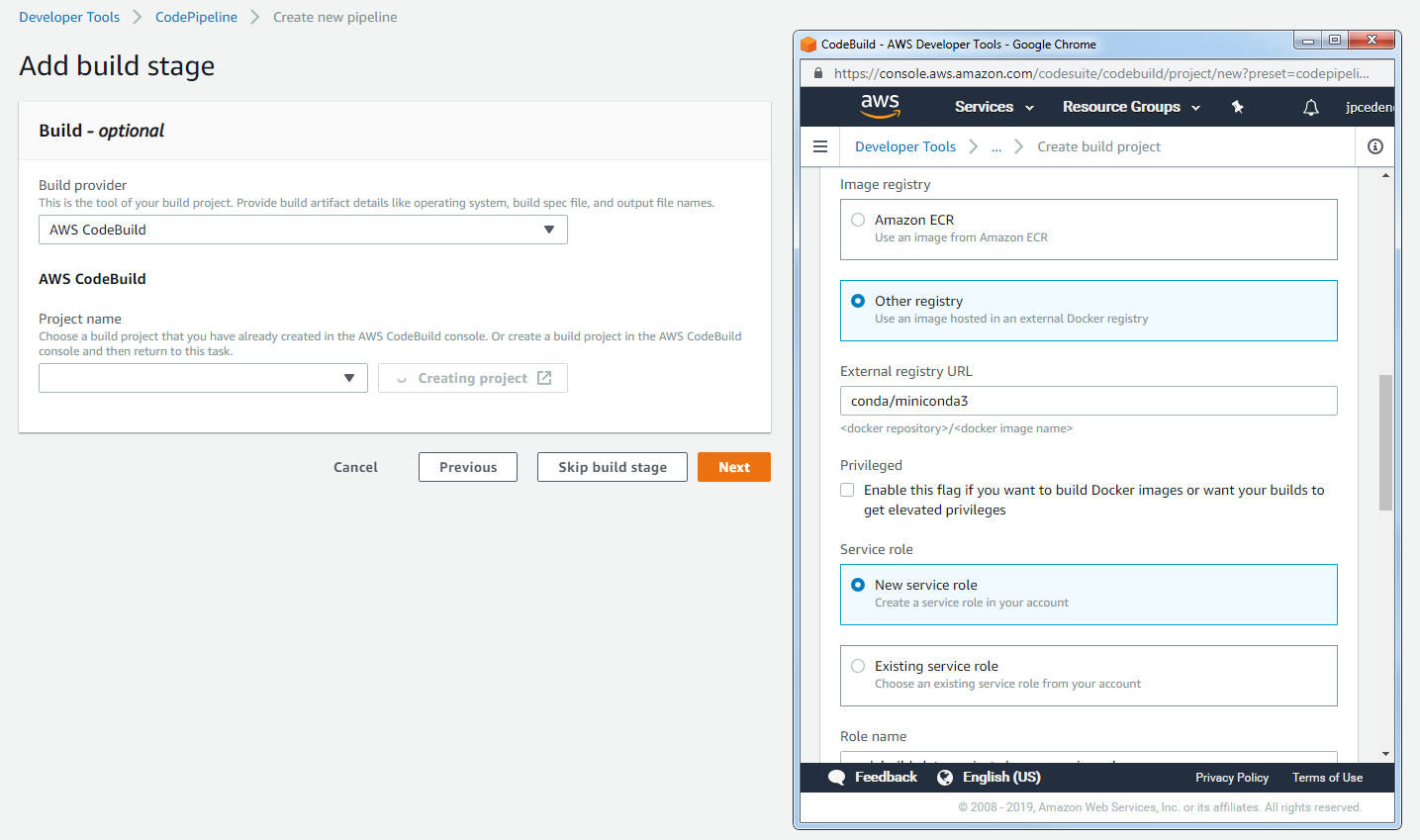Enable the Privileged flag checkbox
The width and height of the screenshot is (1420, 840).
point(847,490)
